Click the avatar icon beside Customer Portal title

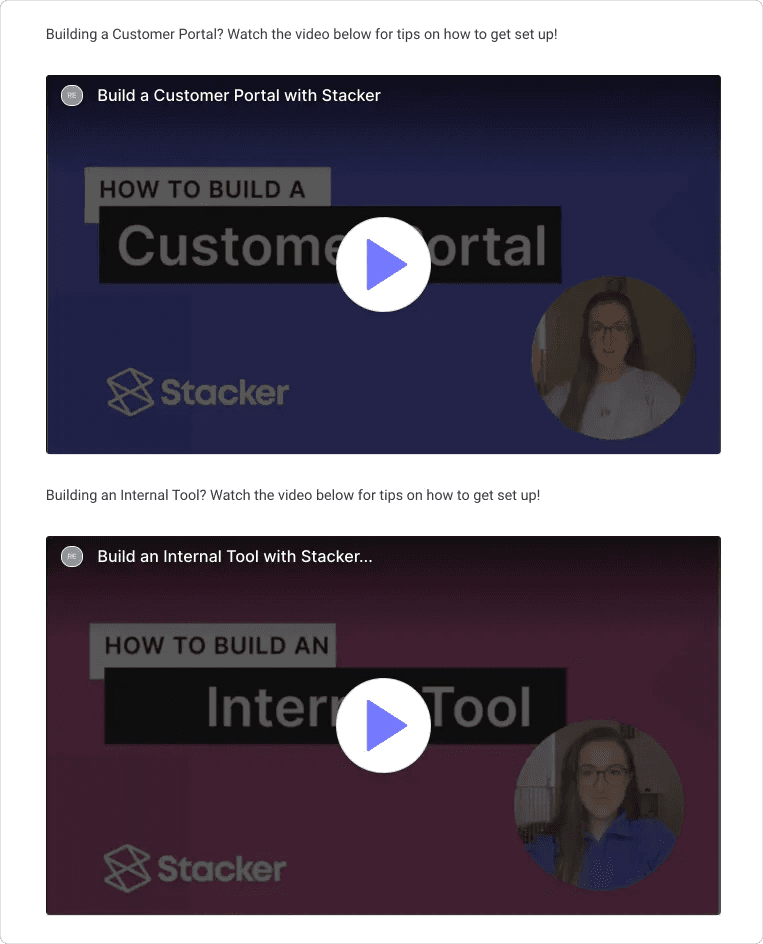[x=72, y=95]
